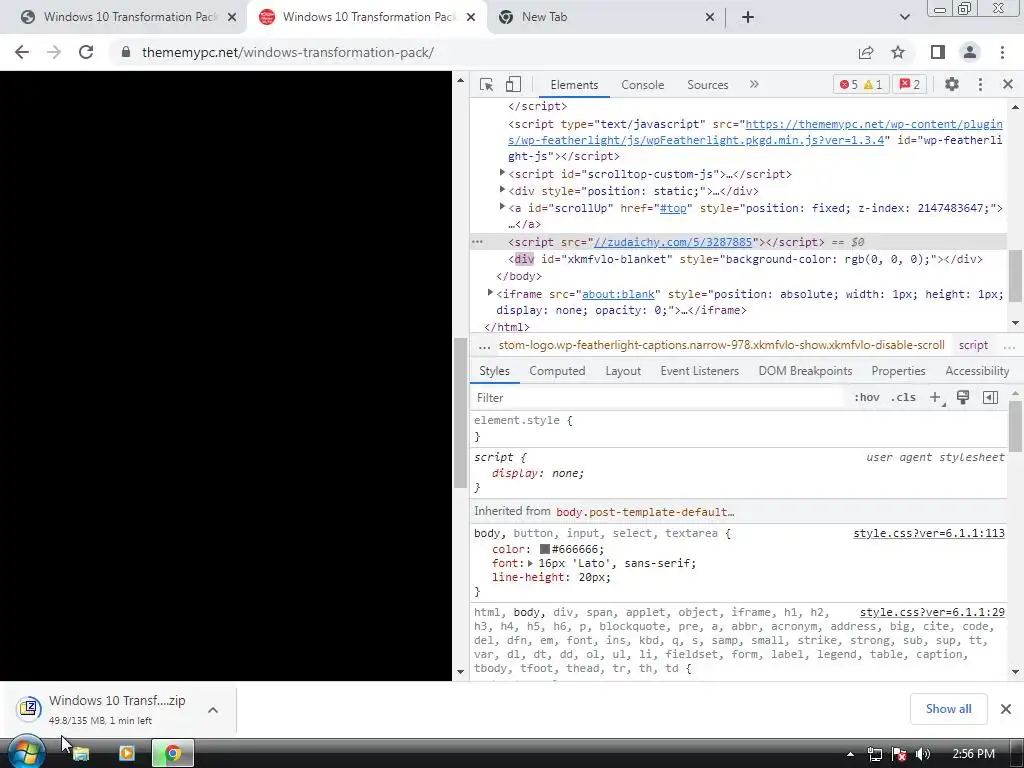Open the DOM Breakpoints tab
Screen dimensions: 1024x768
[805, 371]
